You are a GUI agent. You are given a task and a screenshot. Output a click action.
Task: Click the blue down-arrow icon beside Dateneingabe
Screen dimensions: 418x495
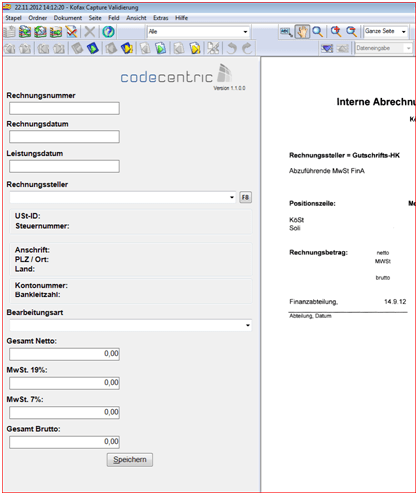327,48
